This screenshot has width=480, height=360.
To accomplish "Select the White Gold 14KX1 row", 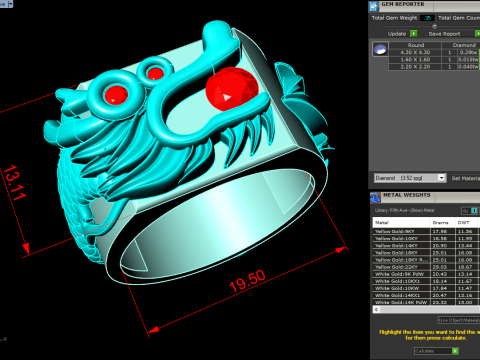I will pyautogui.click(x=425, y=295).
